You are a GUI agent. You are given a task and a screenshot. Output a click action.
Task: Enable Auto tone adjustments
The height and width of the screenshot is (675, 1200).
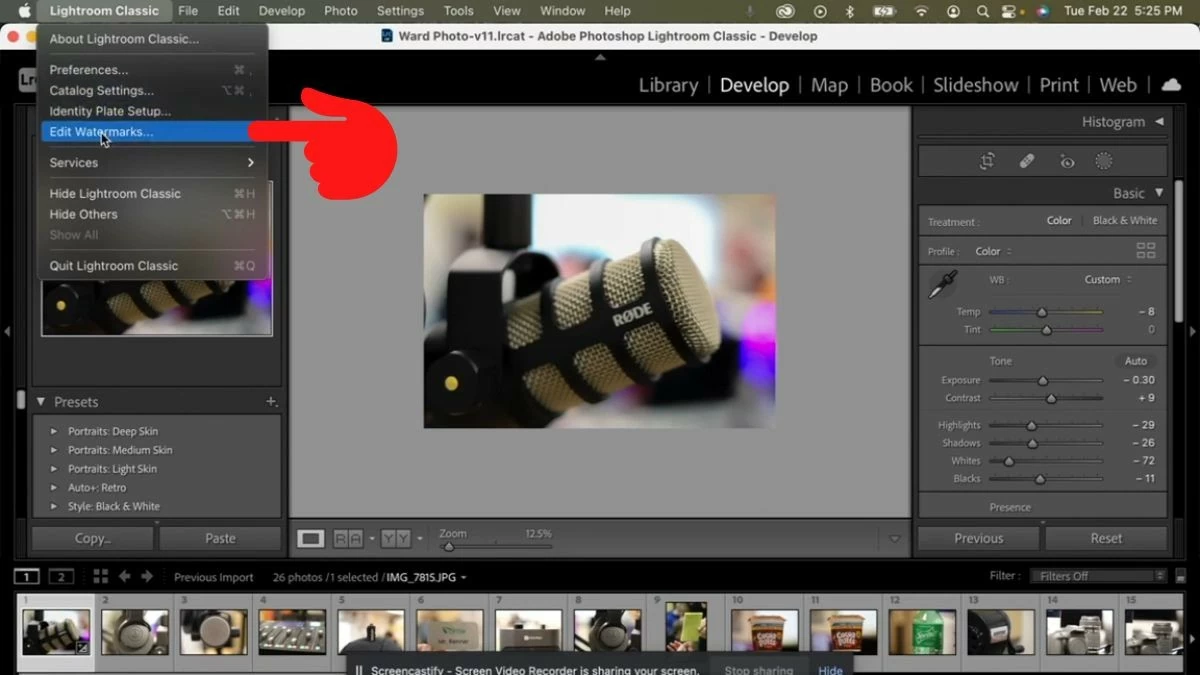(x=1135, y=360)
